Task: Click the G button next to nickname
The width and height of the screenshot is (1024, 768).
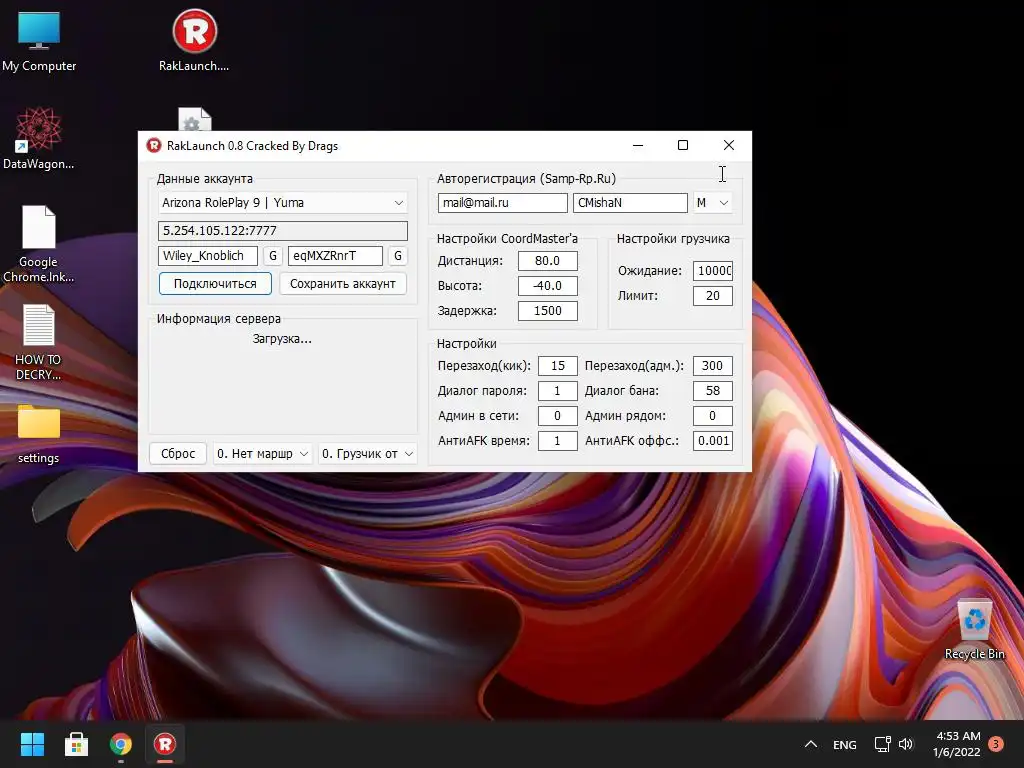Action: click(273, 256)
